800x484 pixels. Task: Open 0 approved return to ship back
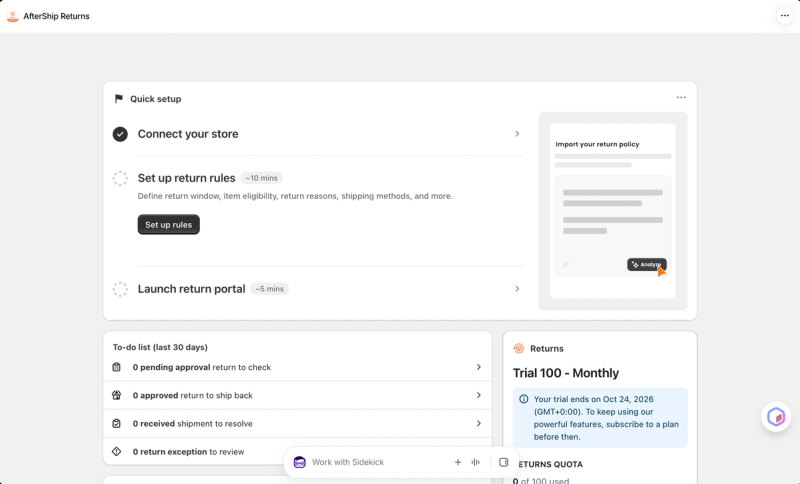click(x=297, y=395)
